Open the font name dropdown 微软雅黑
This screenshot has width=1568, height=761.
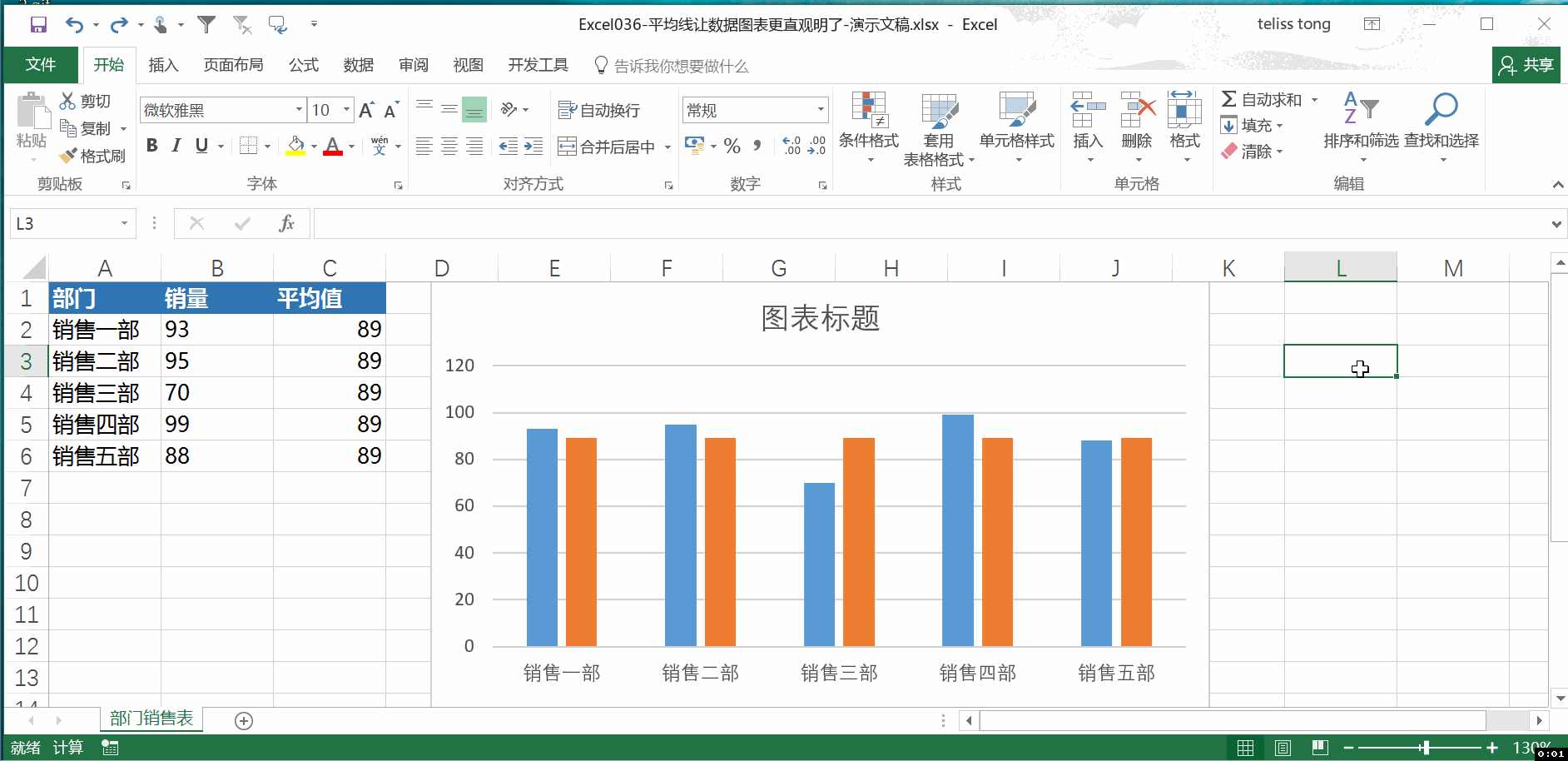point(300,110)
